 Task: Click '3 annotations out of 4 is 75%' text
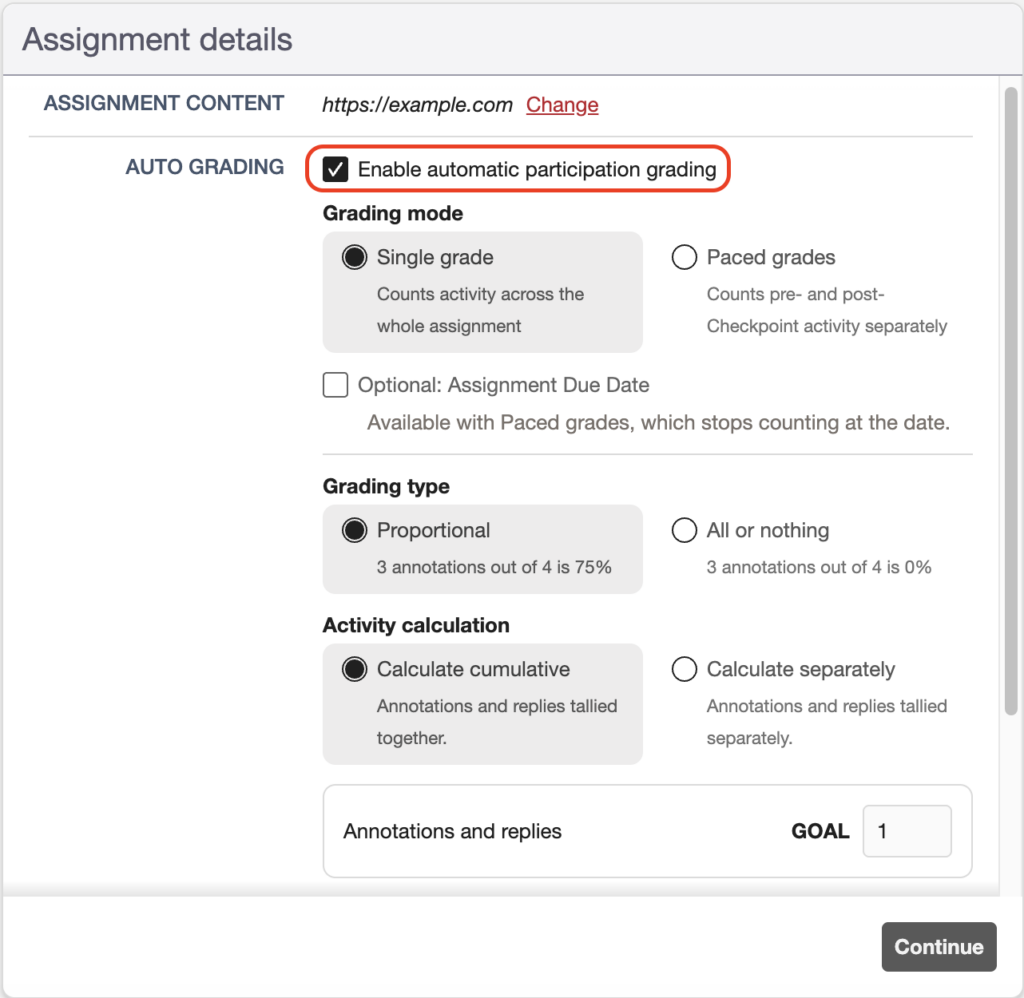click(494, 567)
